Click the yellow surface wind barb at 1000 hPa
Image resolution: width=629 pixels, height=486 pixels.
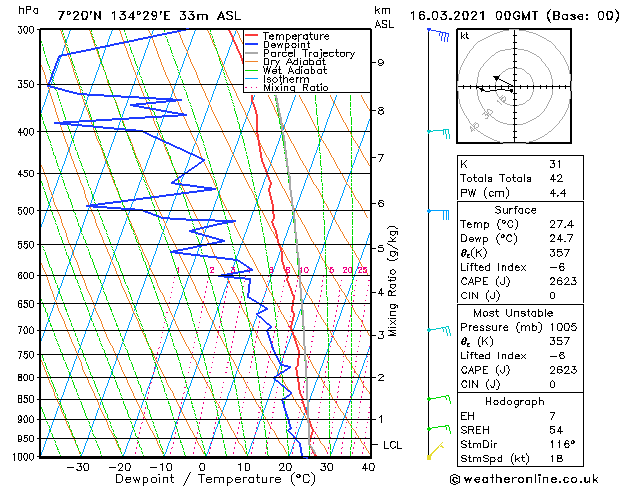click(x=435, y=450)
